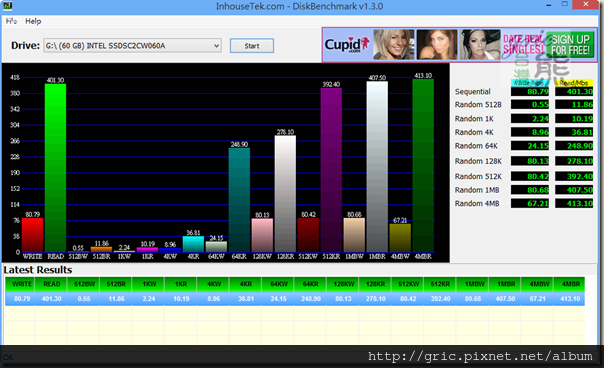Image resolution: width=604 pixels, height=368 pixels.
Task: Click the bright green READ bar
Action: tap(55, 168)
